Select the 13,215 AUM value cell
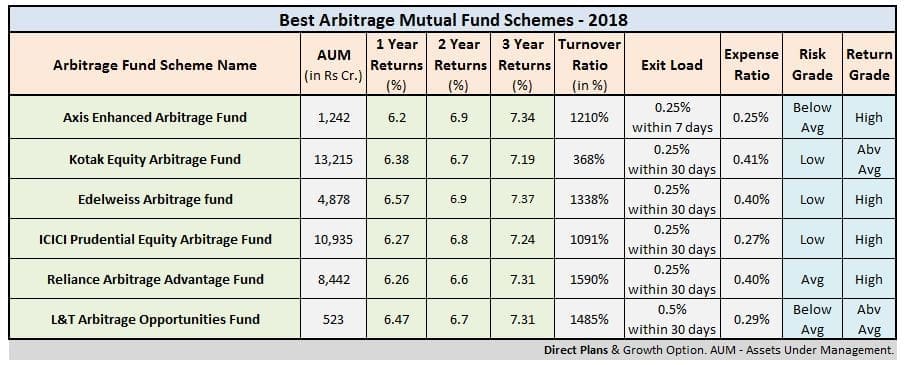Viewport: 905px width, 365px height. (334, 159)
